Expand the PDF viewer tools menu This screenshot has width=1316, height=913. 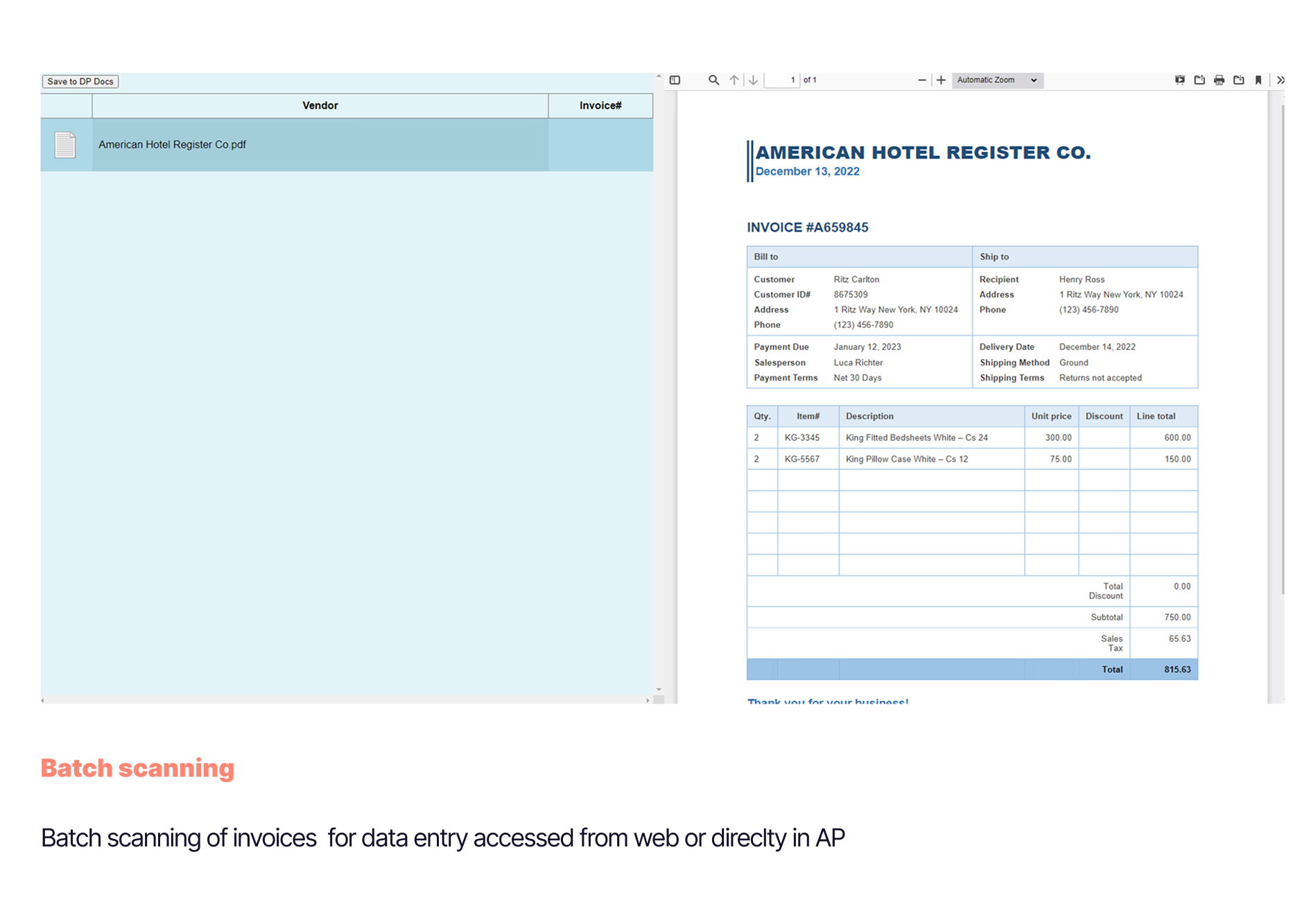1281,80
